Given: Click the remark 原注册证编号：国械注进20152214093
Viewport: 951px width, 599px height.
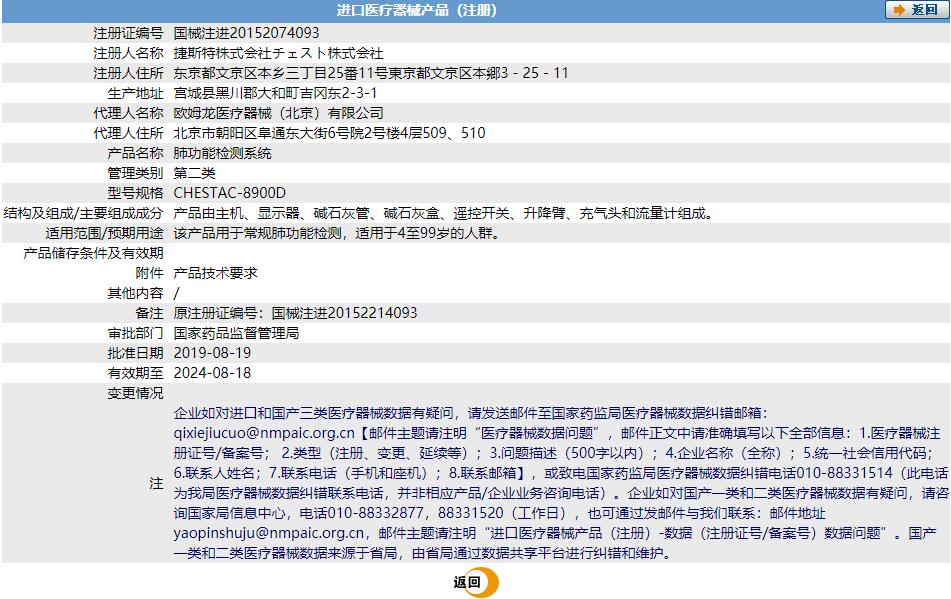Looking at the screenshot, I should (295, 313).
